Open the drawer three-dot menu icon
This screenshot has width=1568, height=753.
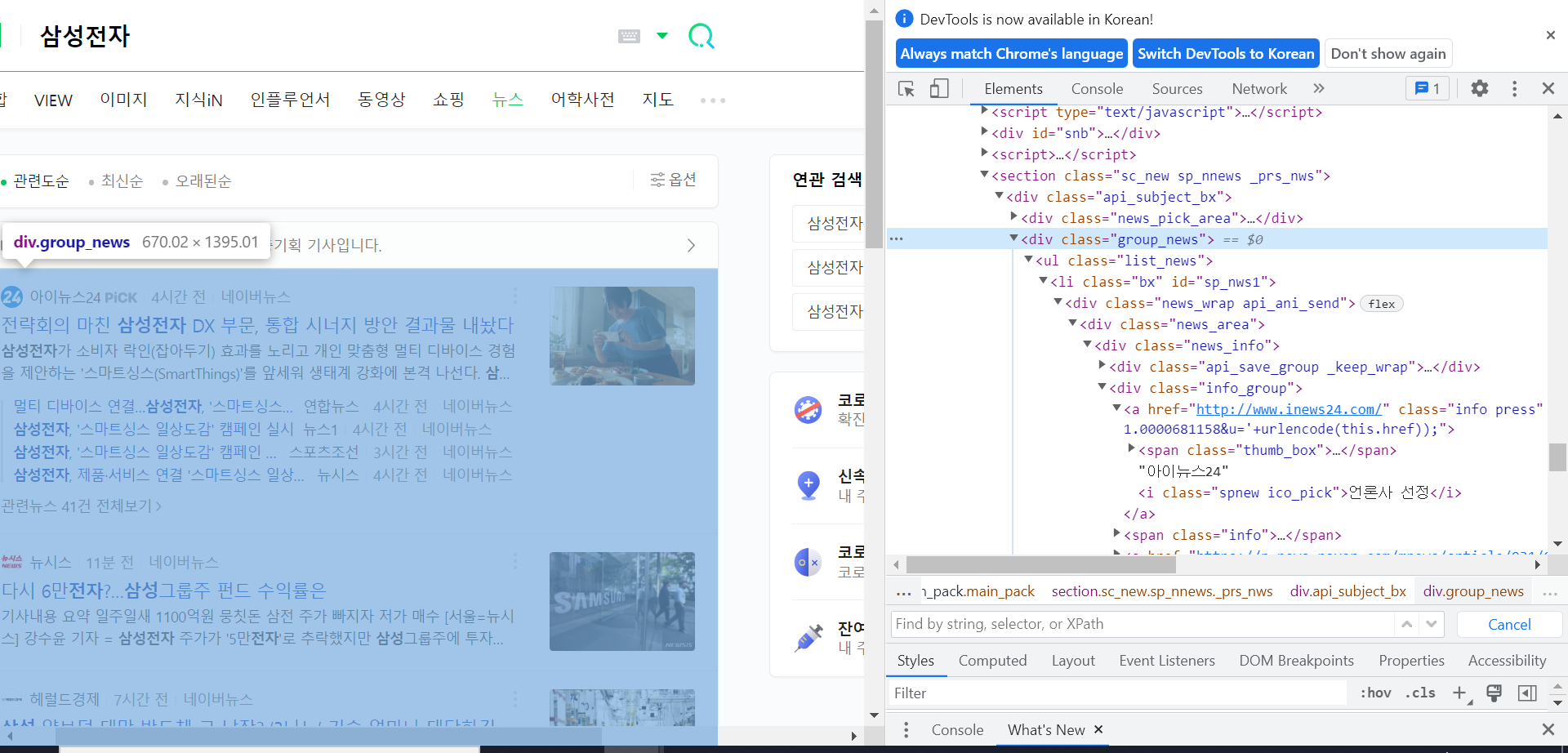[906, 730]
